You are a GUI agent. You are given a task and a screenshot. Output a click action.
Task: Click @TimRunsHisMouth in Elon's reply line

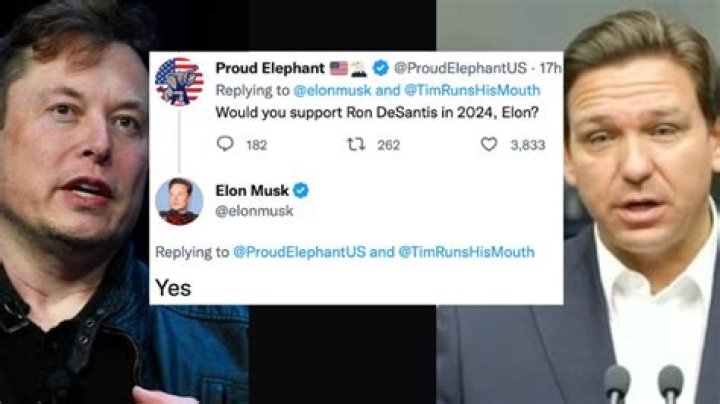467,253
